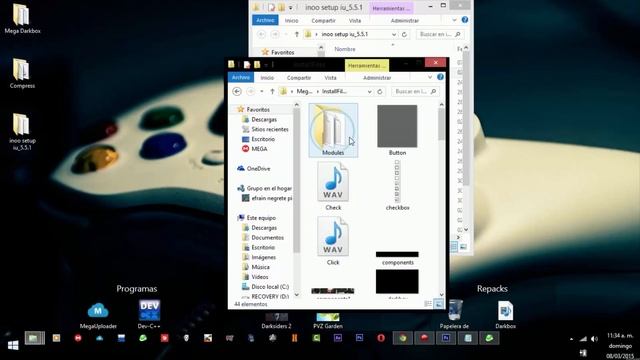
Task: Select Compress desktop folder
Action: pyautogui.click(x=22, y=74)
